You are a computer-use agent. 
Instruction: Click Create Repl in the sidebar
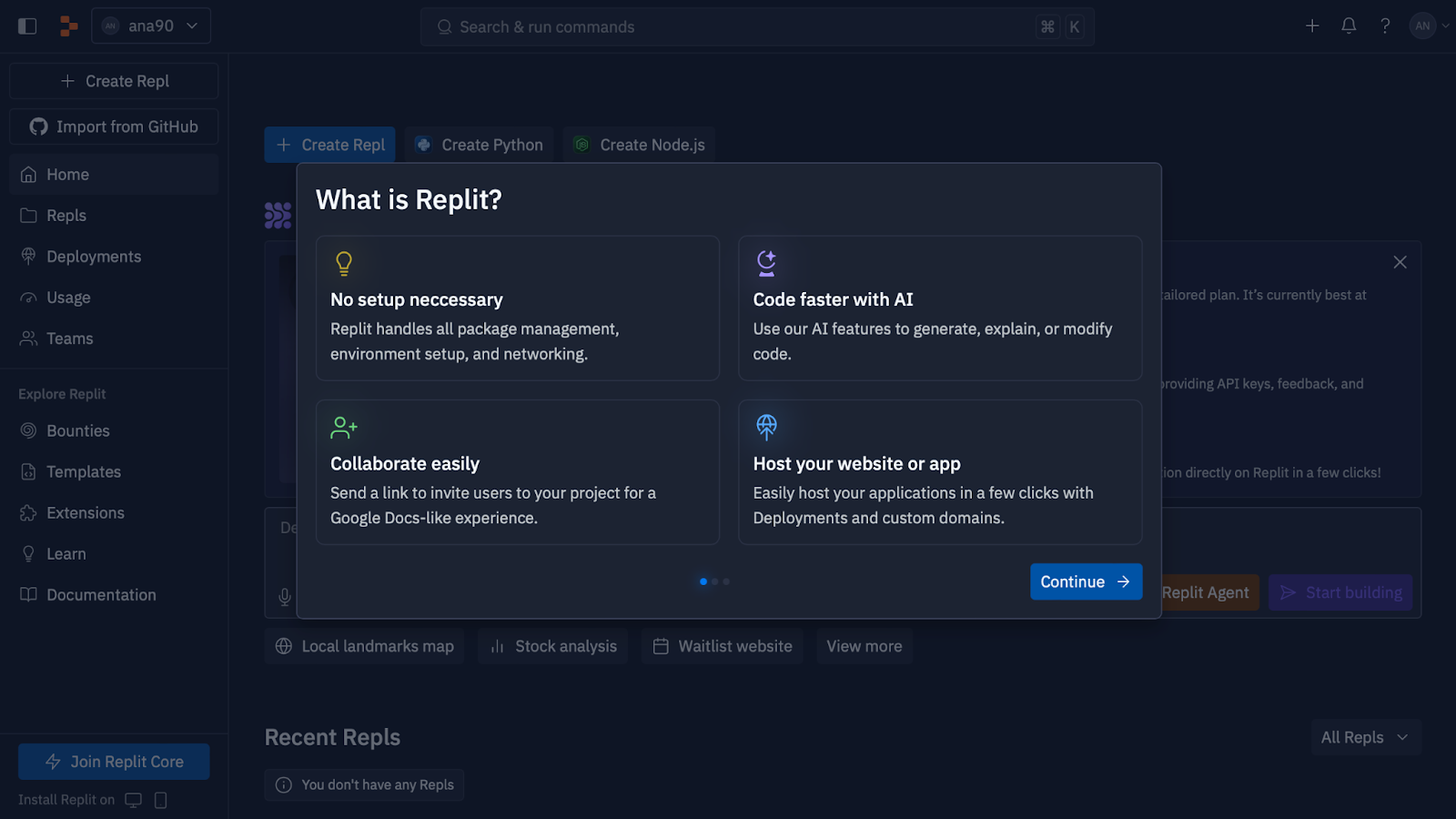coord(114,81)
